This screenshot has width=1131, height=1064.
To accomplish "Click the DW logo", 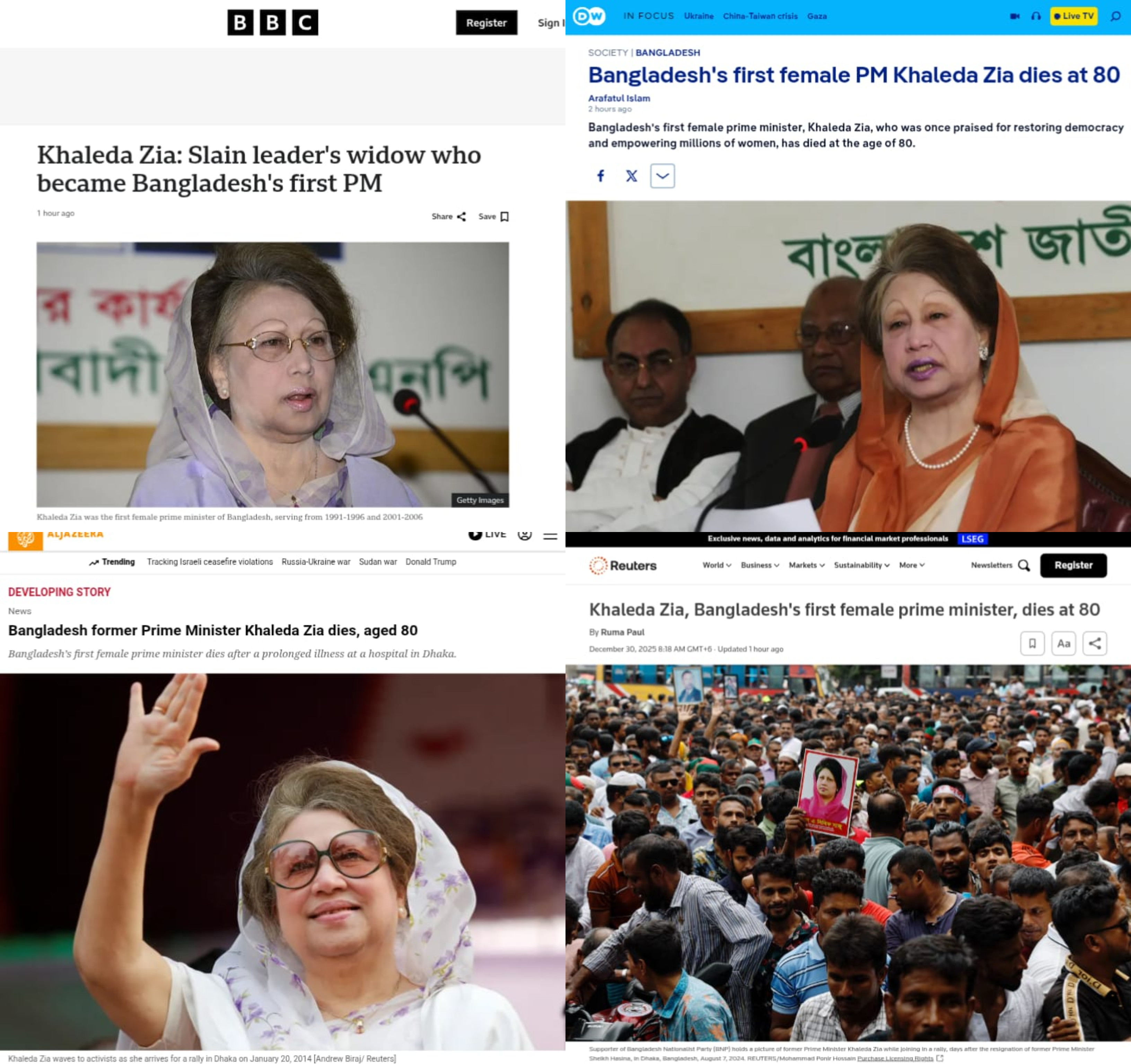I will tap(589, 16).
